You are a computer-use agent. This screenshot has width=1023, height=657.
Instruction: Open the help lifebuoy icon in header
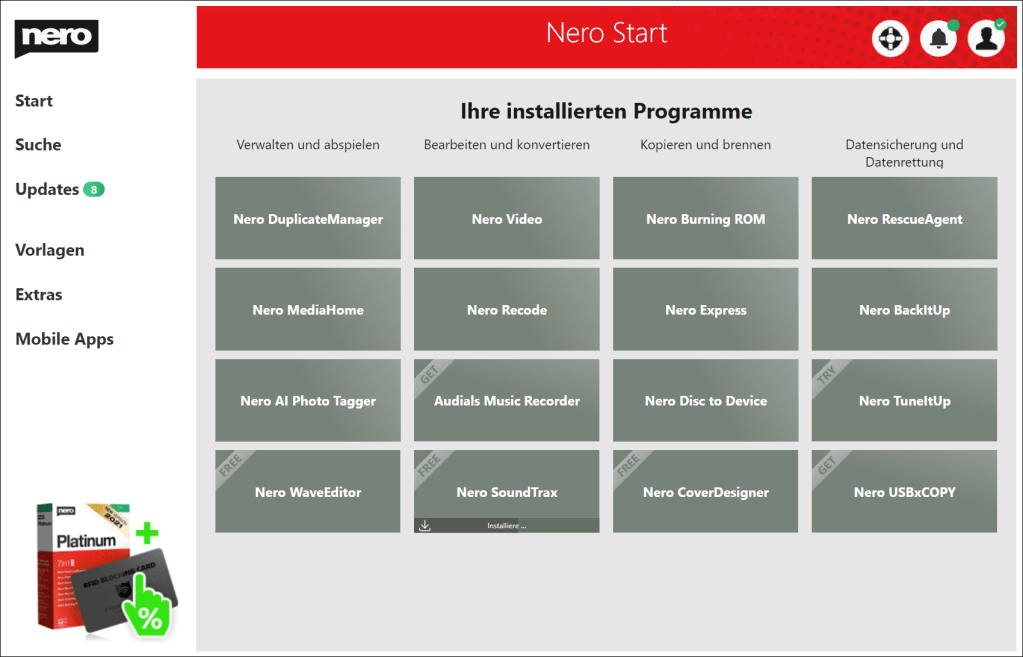890,39
